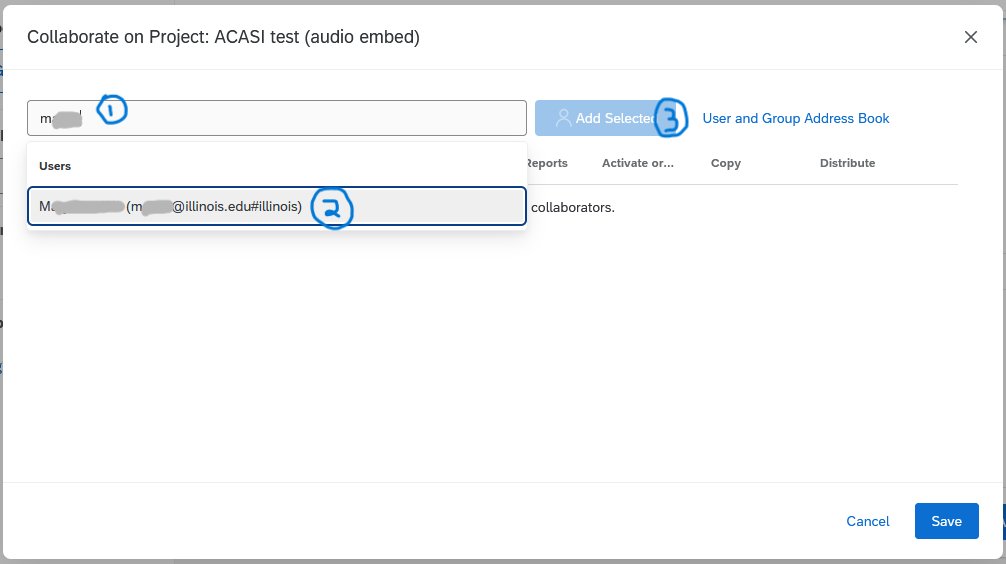Image resolution: width=1006 pixels, height=564 pixels.
Task: Click the person icon on Add Selected
Action: 563,118
